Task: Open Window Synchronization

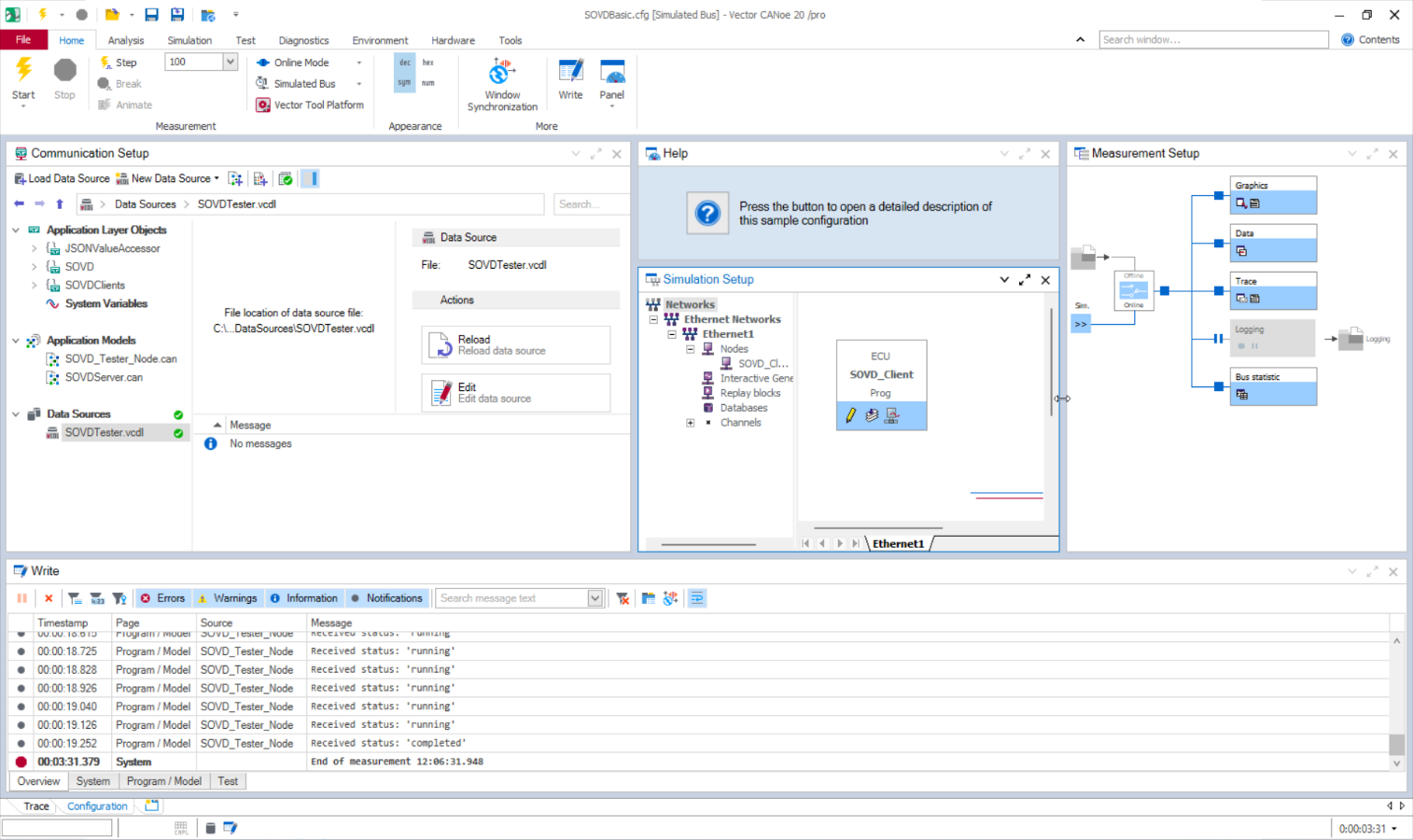Action: click(502, 84)
